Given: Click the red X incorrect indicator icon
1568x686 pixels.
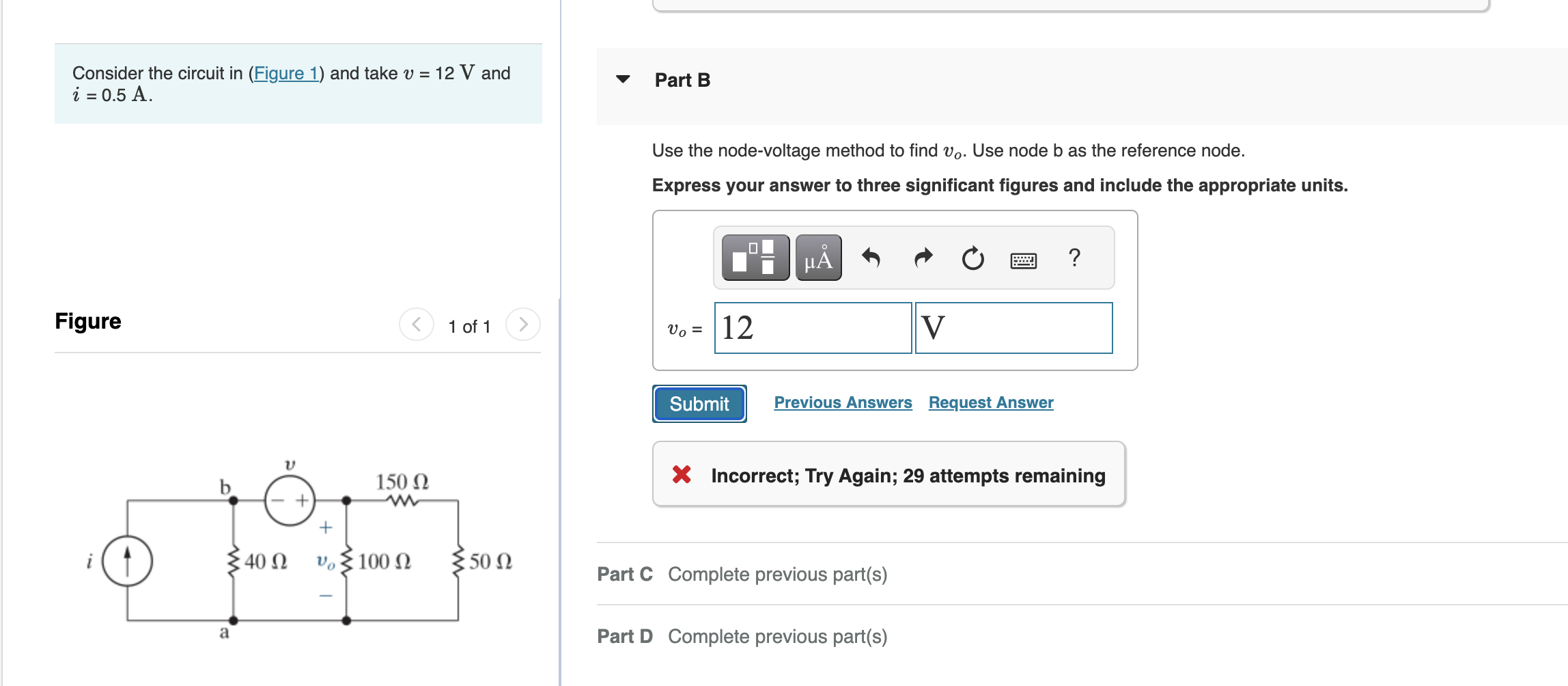Looking at the screenshot, I should [x=682, y=475].
